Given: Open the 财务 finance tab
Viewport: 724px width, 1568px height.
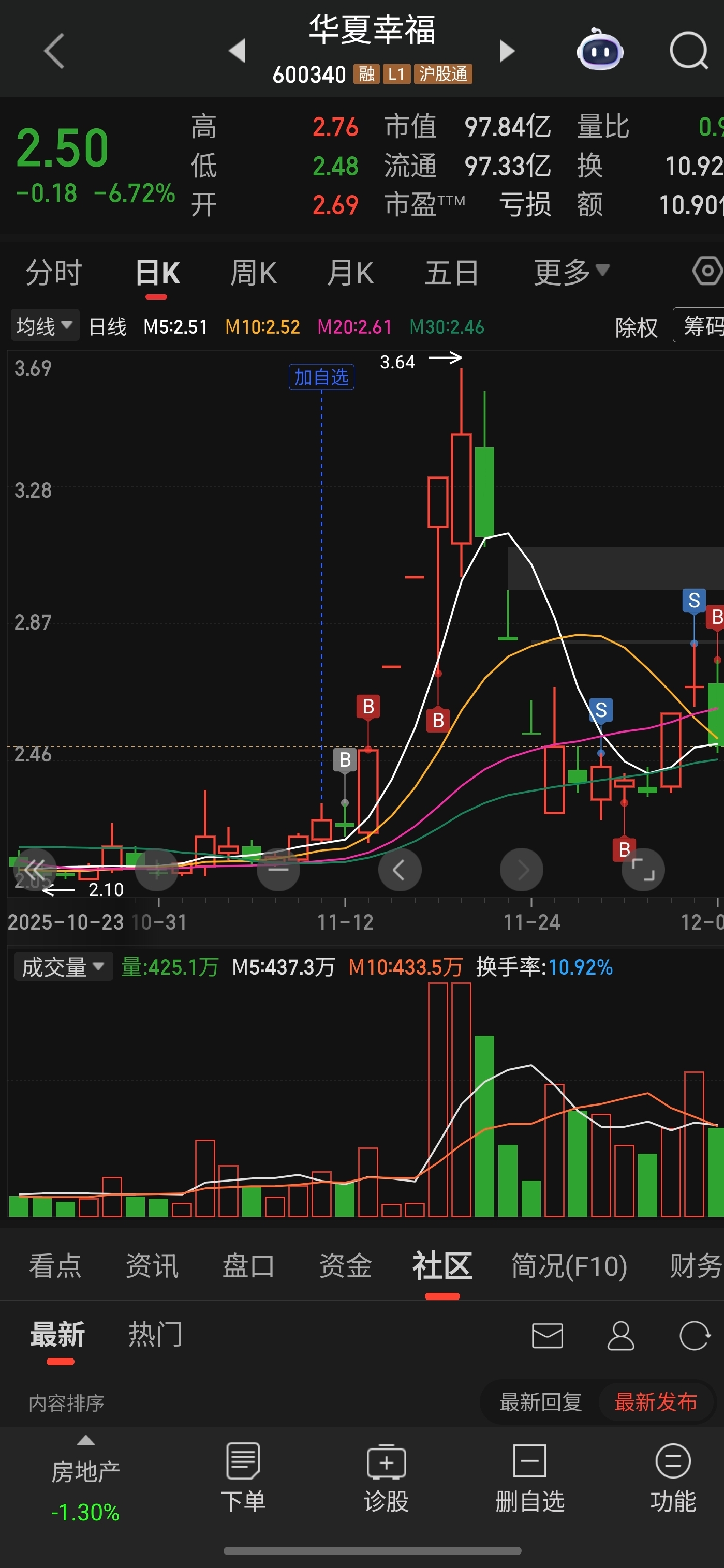Looking at the screenshot, I should tap(696, 1265).
